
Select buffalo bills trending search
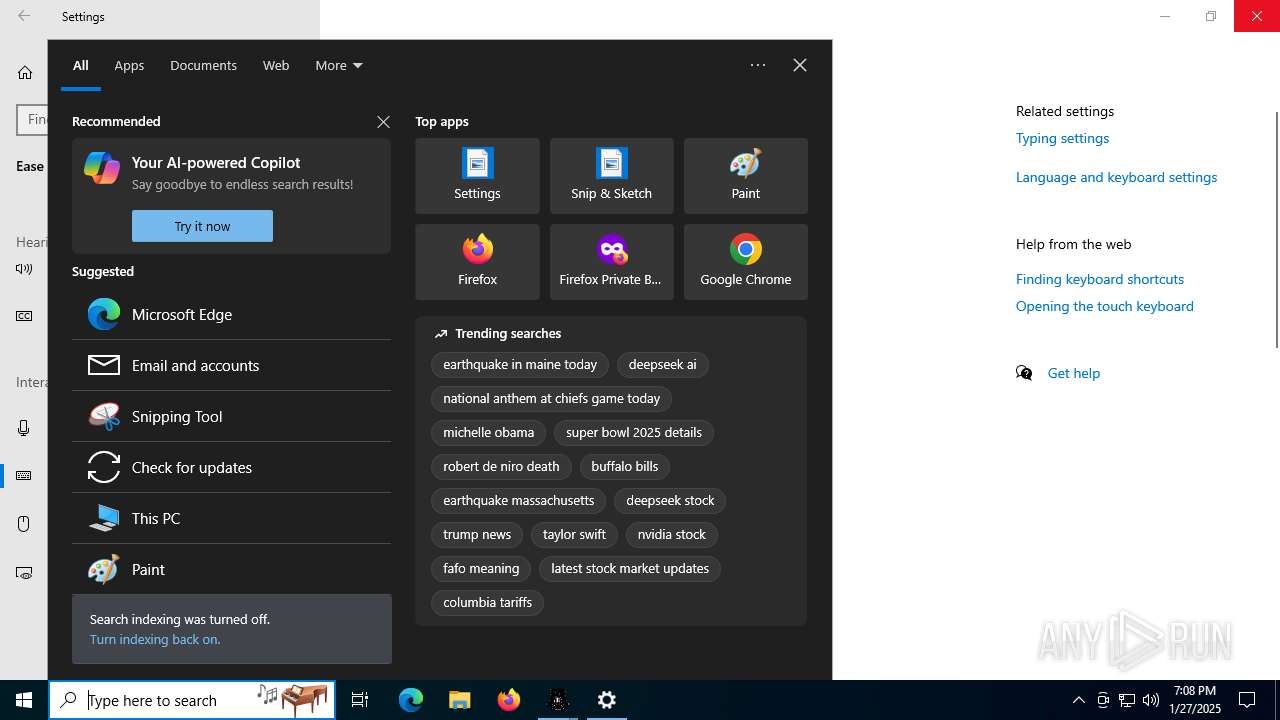(625, 467)
